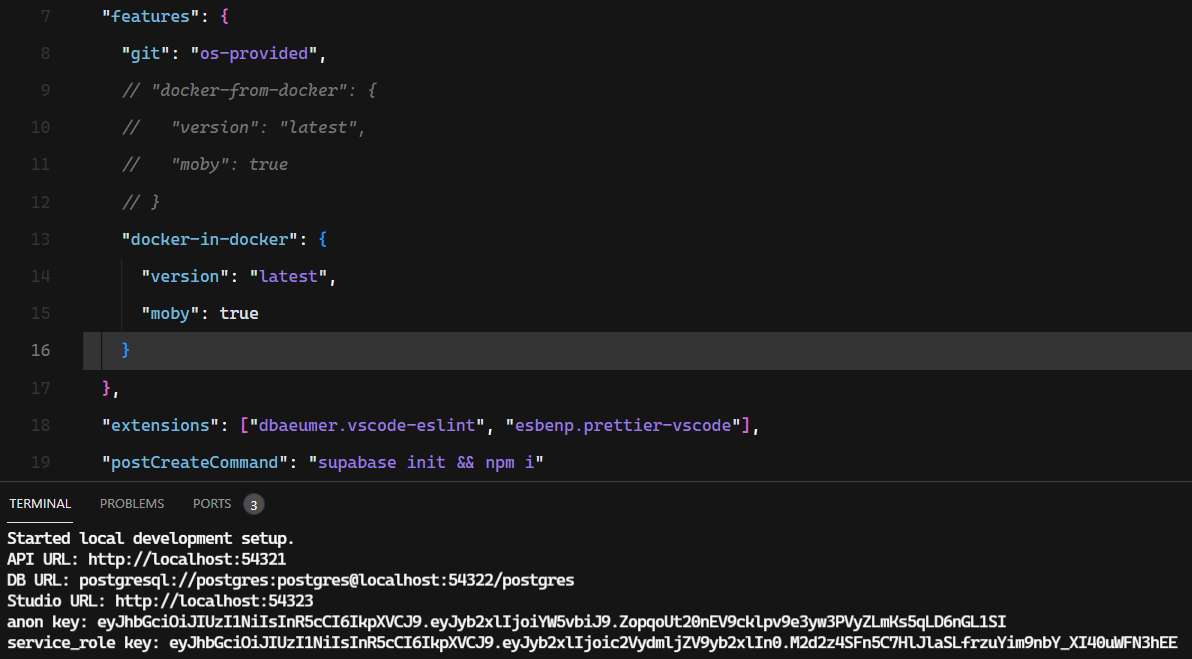
Task: Click the service_role key token text
Action: pos(673,643)
